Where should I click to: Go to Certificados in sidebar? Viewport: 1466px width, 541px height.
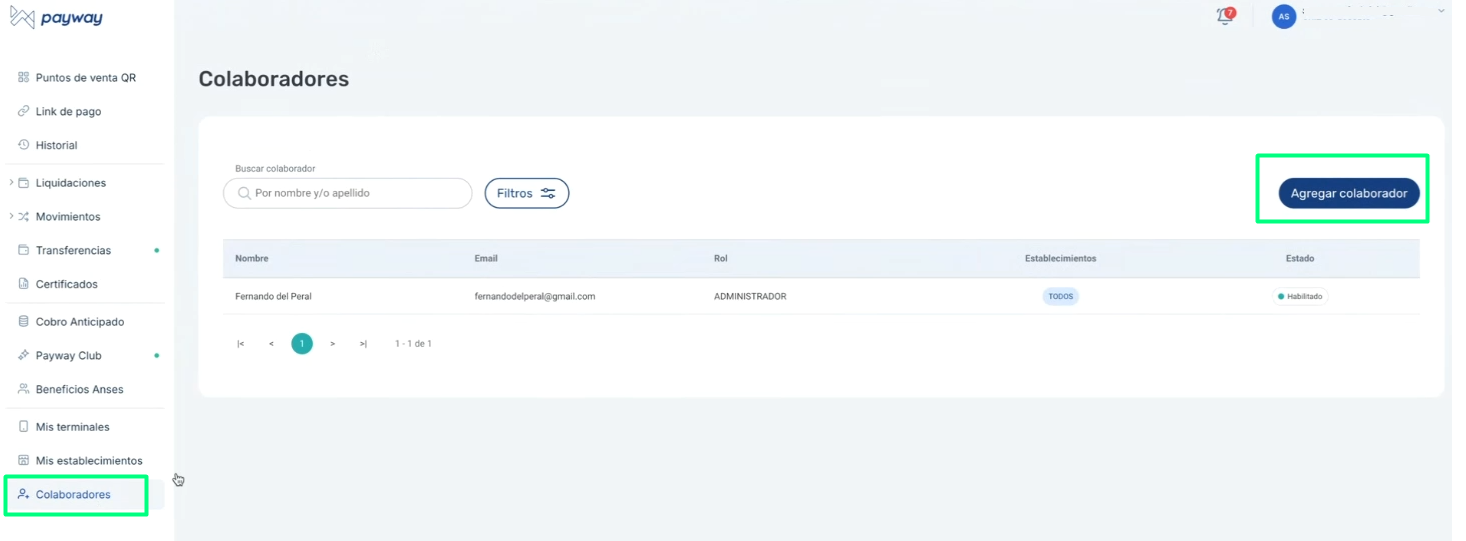click(x=66, y=285)
